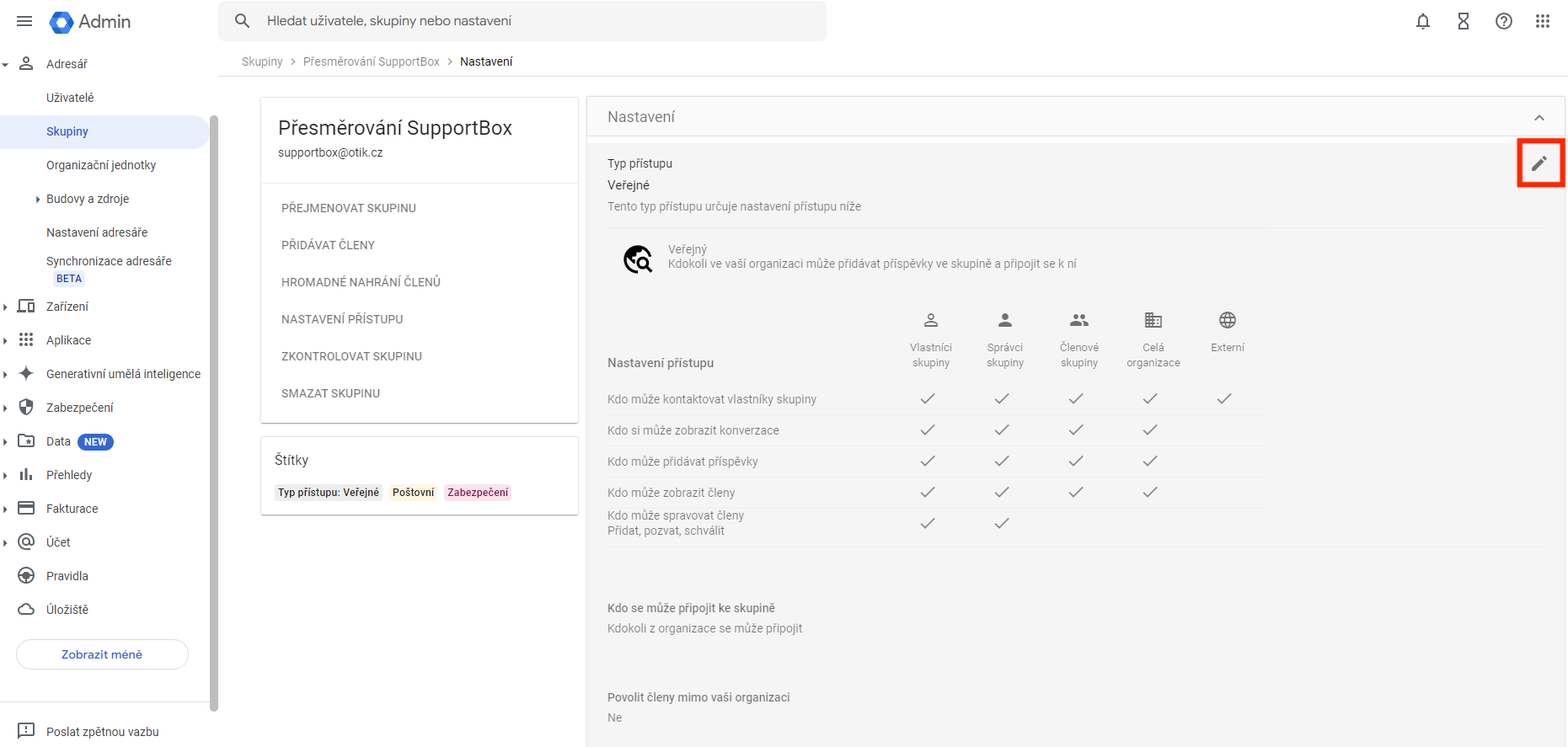
Task: Click the Úložiště cloud icon
Action: (x=26, y=610)
